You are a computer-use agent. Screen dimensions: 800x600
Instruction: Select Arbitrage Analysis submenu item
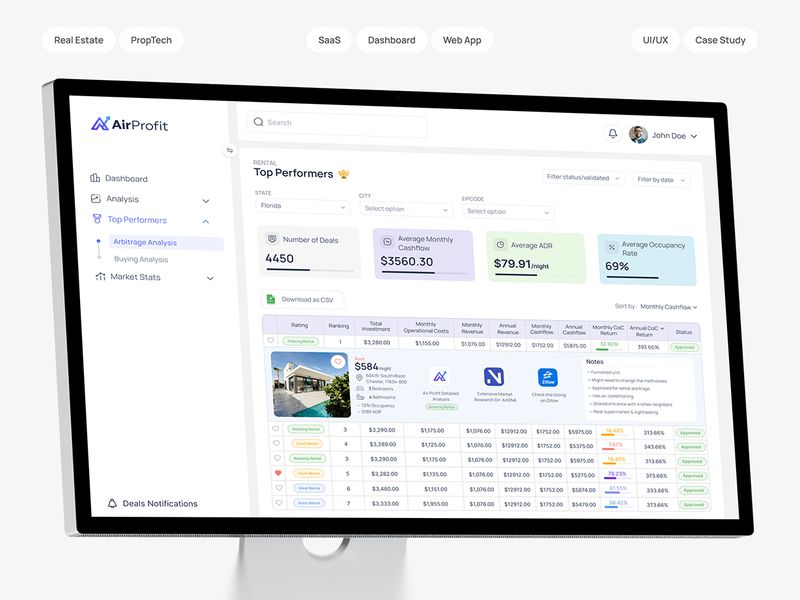[x=165, y=242]
